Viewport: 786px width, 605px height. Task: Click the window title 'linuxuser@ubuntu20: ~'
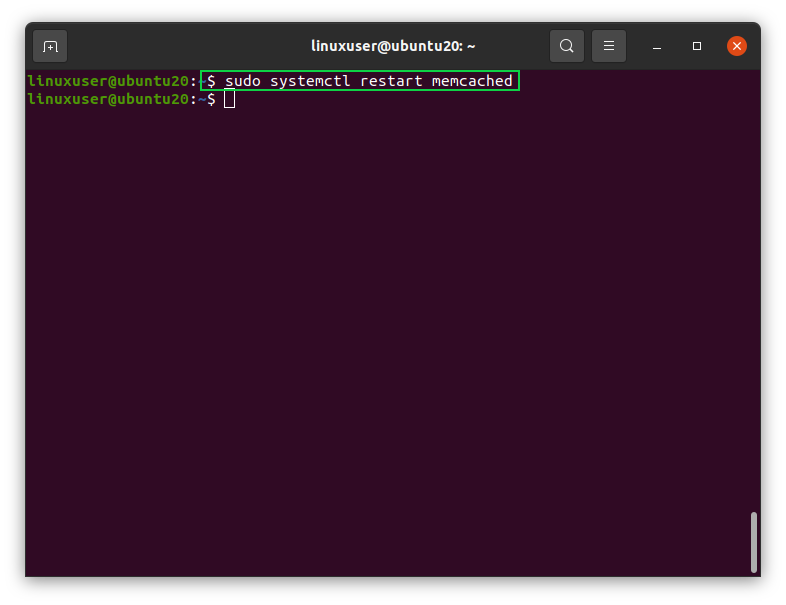393,46
